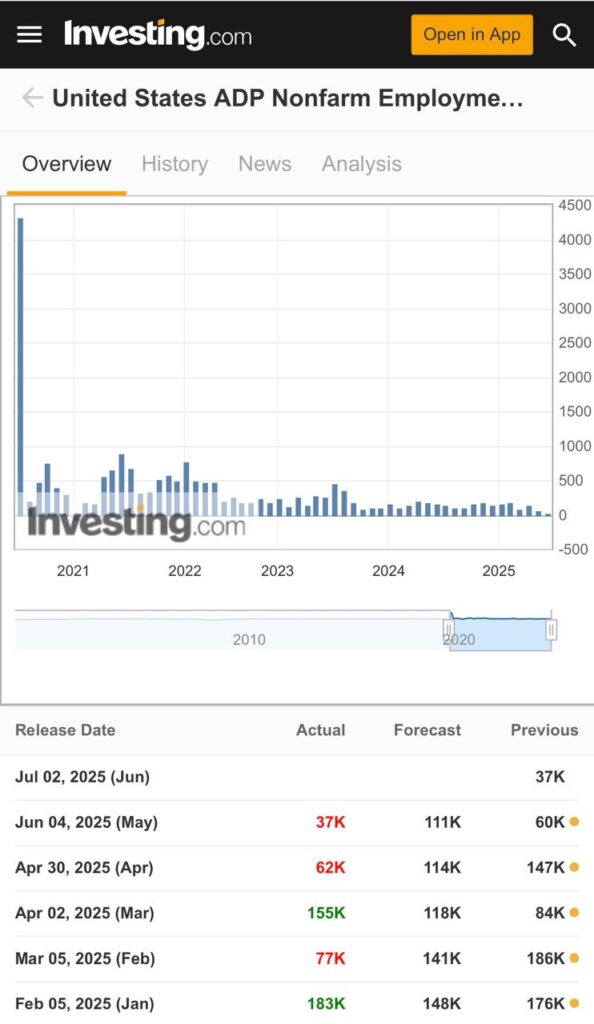Image resolution: width=594 pixels, height=1024 pixels.
Task: Open the search magnifier icon
Action: tap(564, 35)
